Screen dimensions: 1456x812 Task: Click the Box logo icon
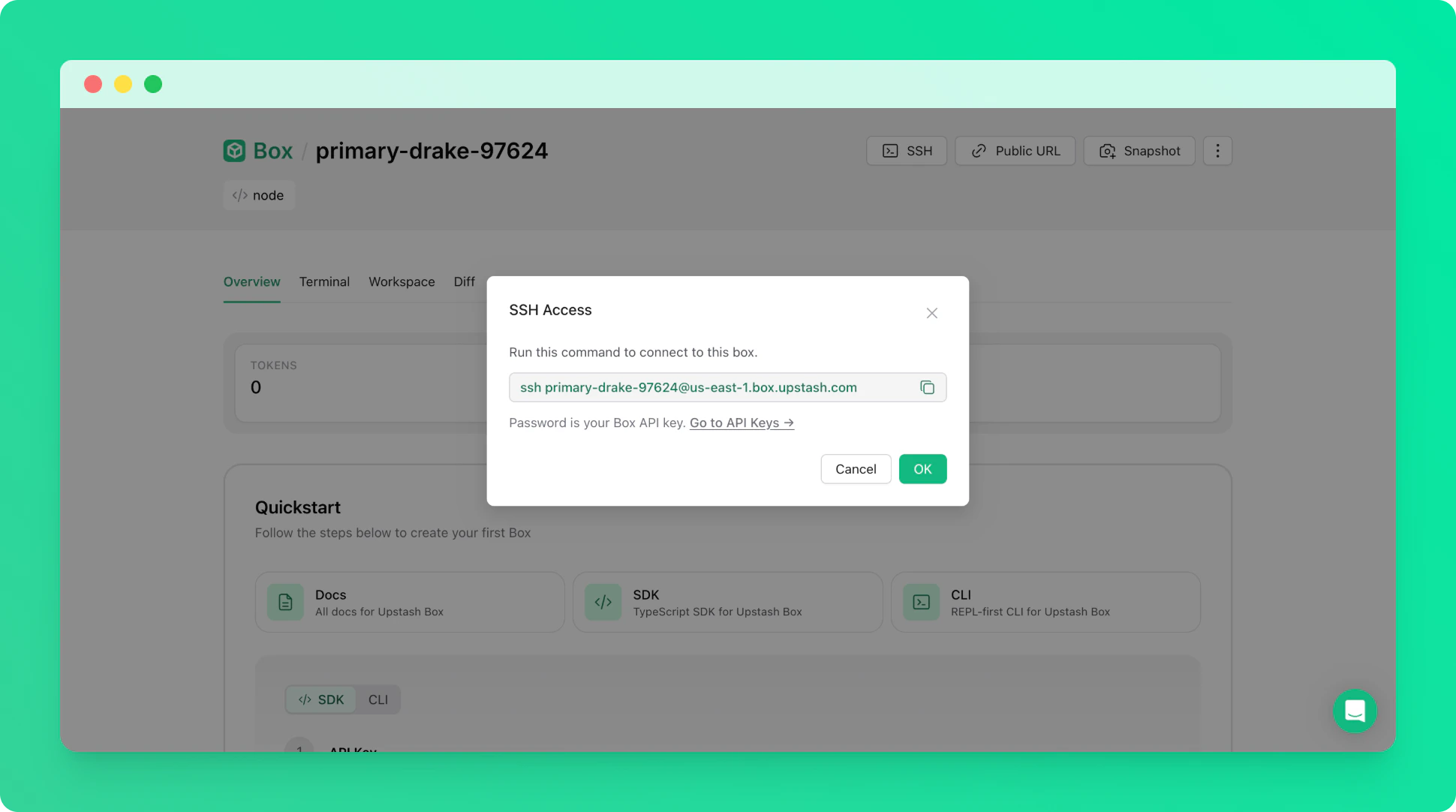234,151
